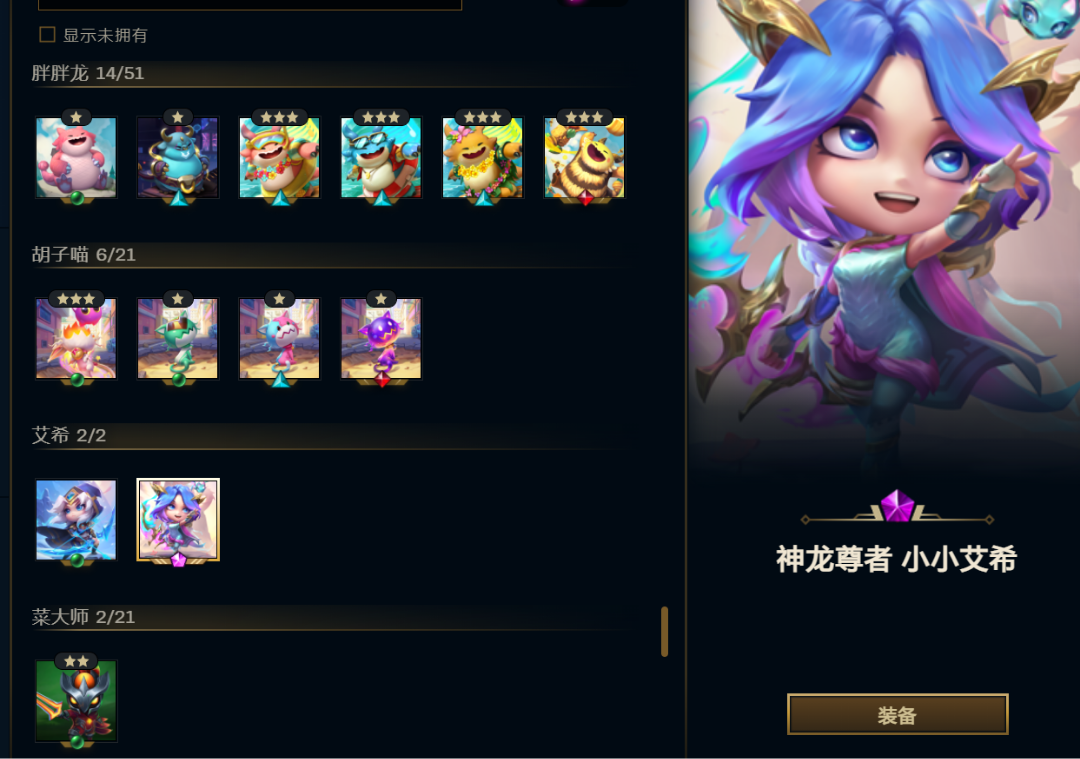Image resolution: width=1080 pixels, height=759 pixels.
Task: Click the 胡子喵 6/21 section header
Action: point(84,255)
